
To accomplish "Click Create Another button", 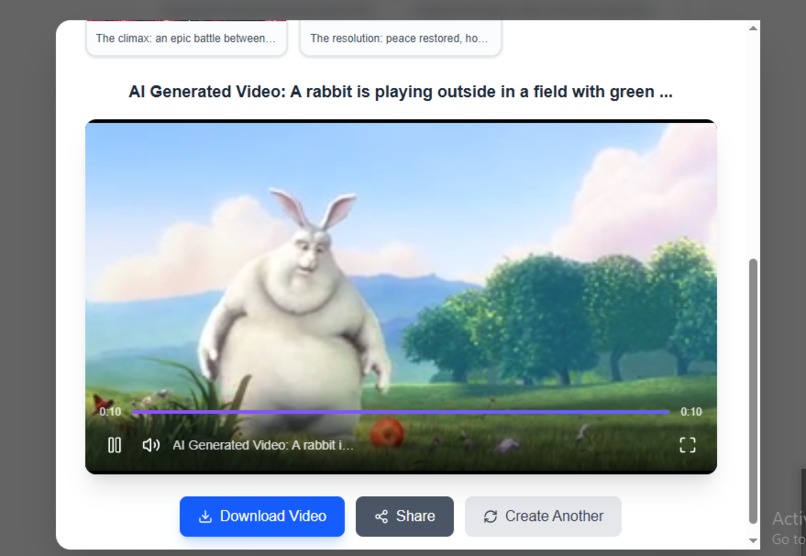I will (x=543, y=516).
